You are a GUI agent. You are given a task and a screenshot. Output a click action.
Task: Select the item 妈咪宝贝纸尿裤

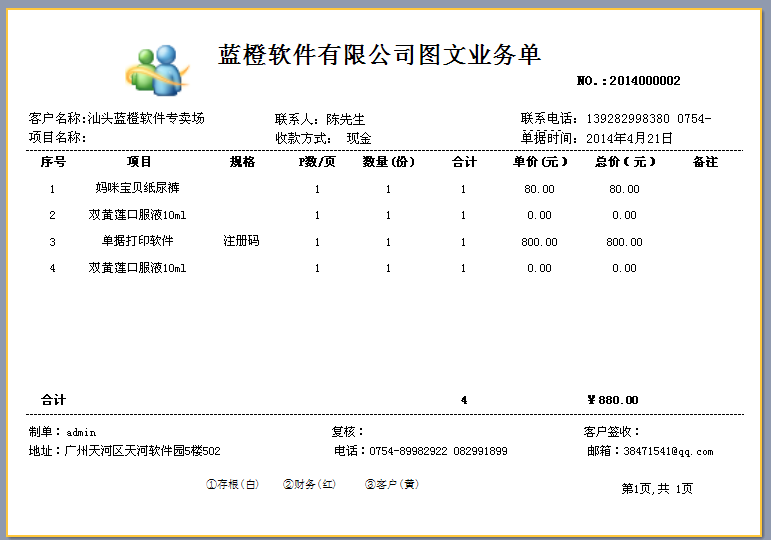tap(138, 188)
